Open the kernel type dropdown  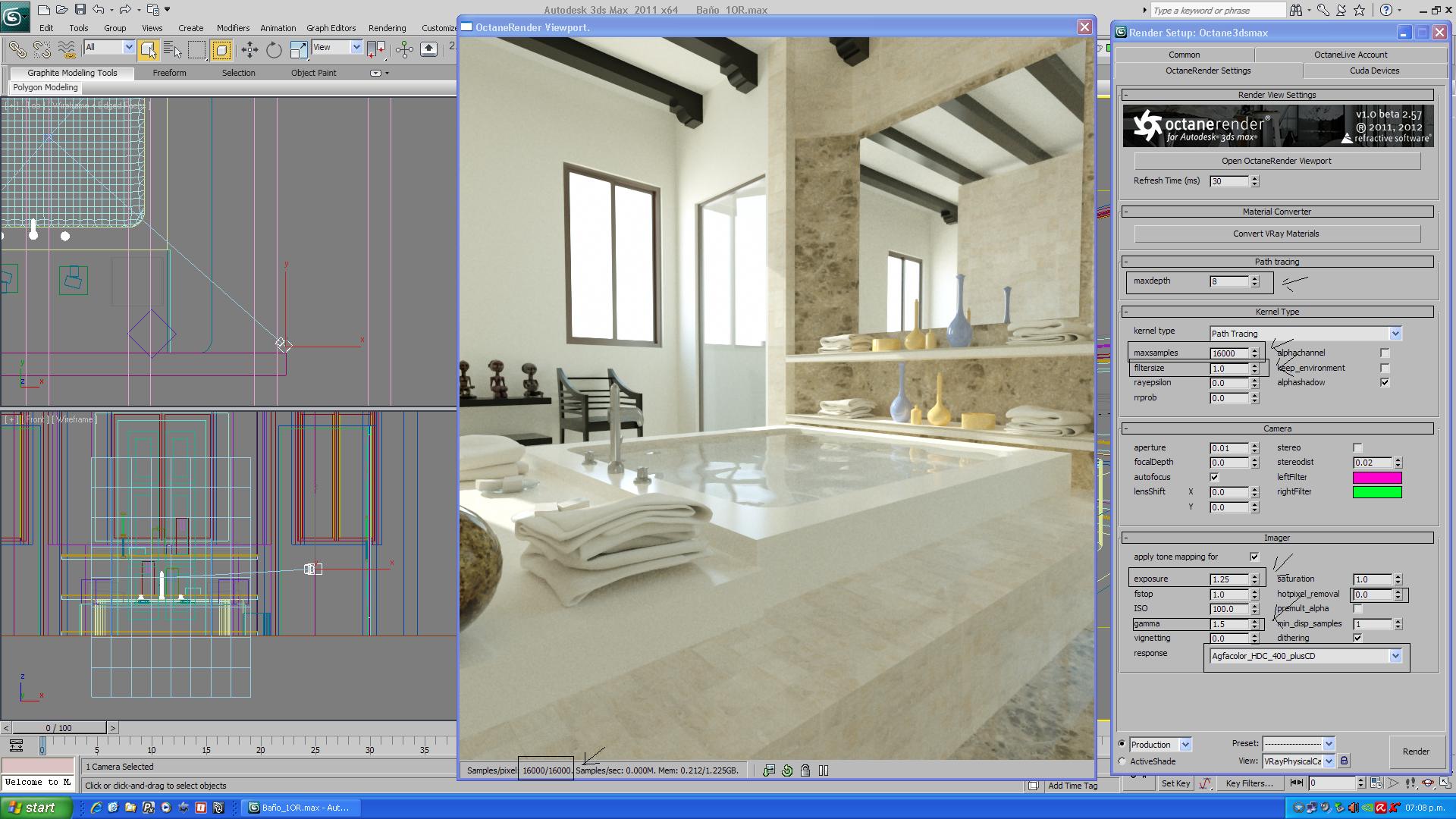(1395, 334)
